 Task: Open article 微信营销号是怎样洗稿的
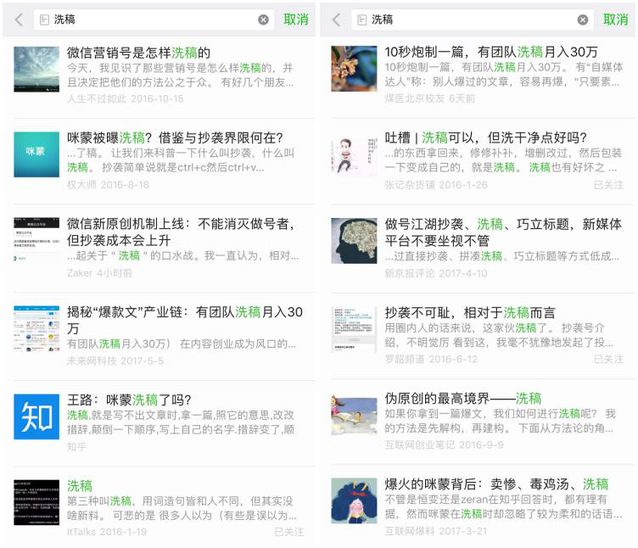(x=139, y=52)
